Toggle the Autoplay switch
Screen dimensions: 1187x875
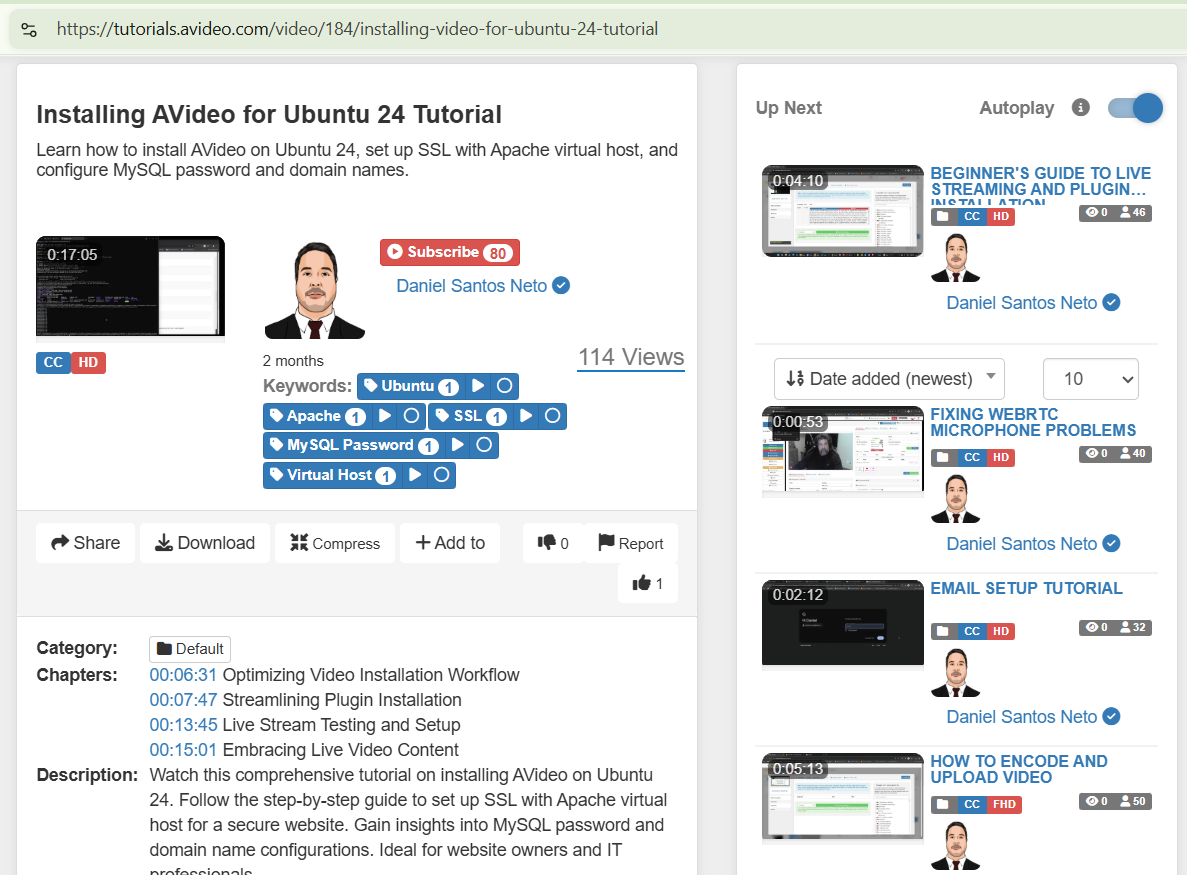[x=1135, y=108]
